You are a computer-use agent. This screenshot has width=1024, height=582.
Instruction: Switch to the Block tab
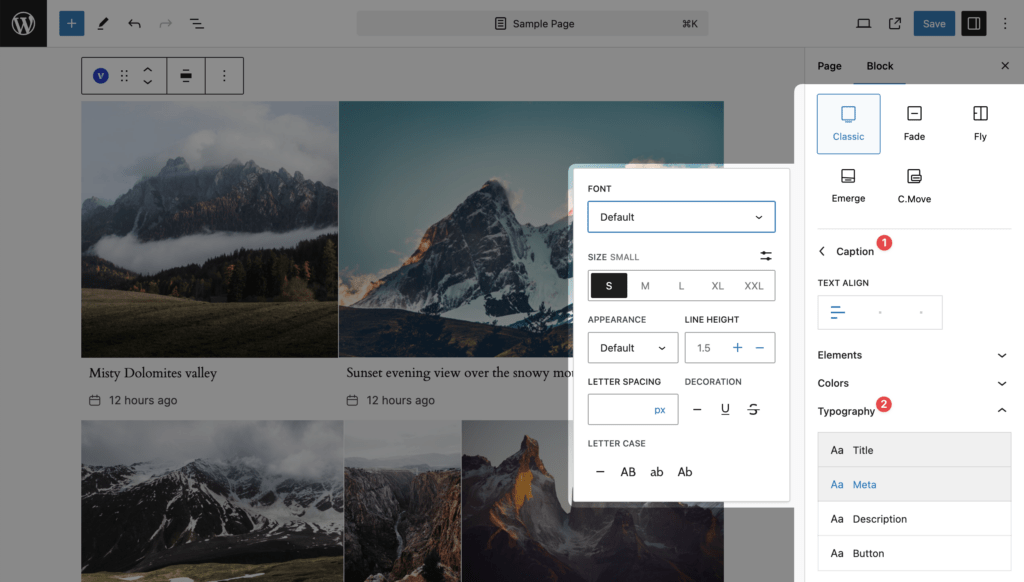[880, 65]
